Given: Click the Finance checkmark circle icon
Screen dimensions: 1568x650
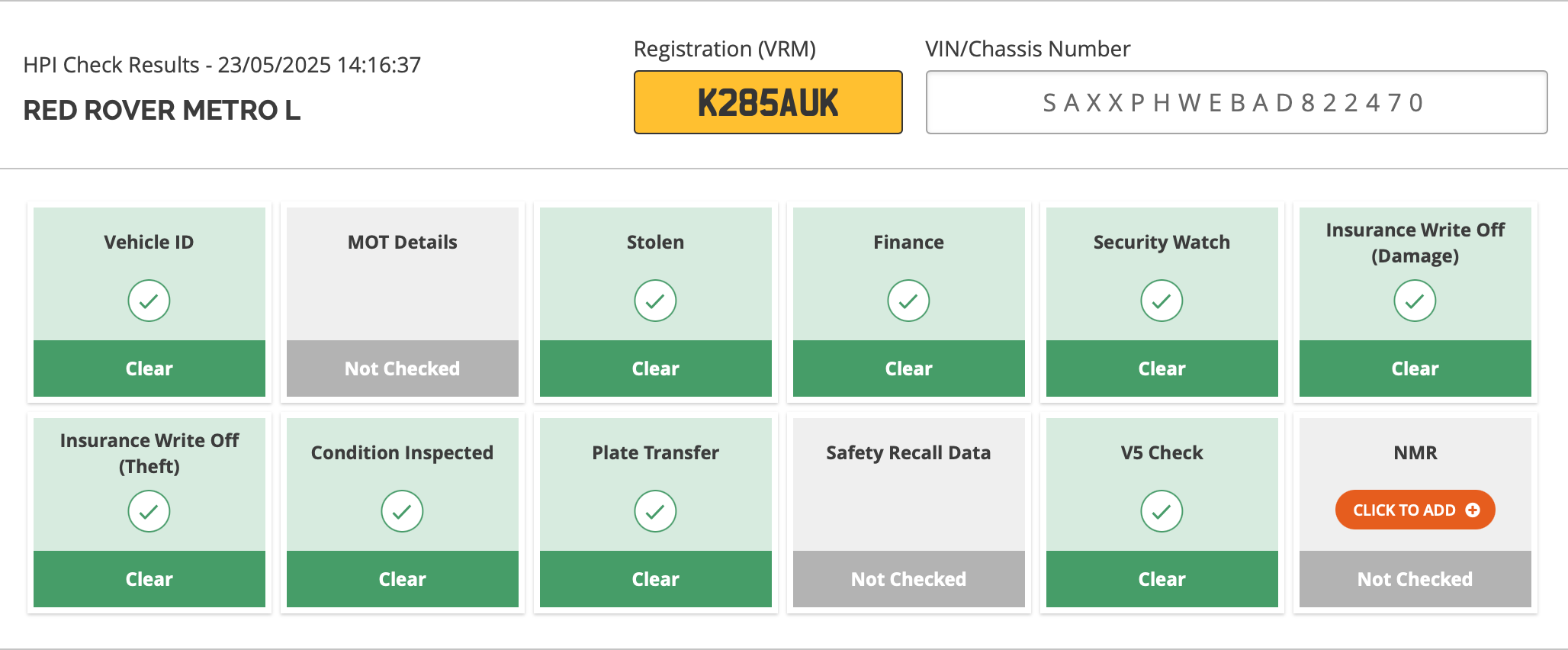Looking at the screenshot, I should (908, 301).
